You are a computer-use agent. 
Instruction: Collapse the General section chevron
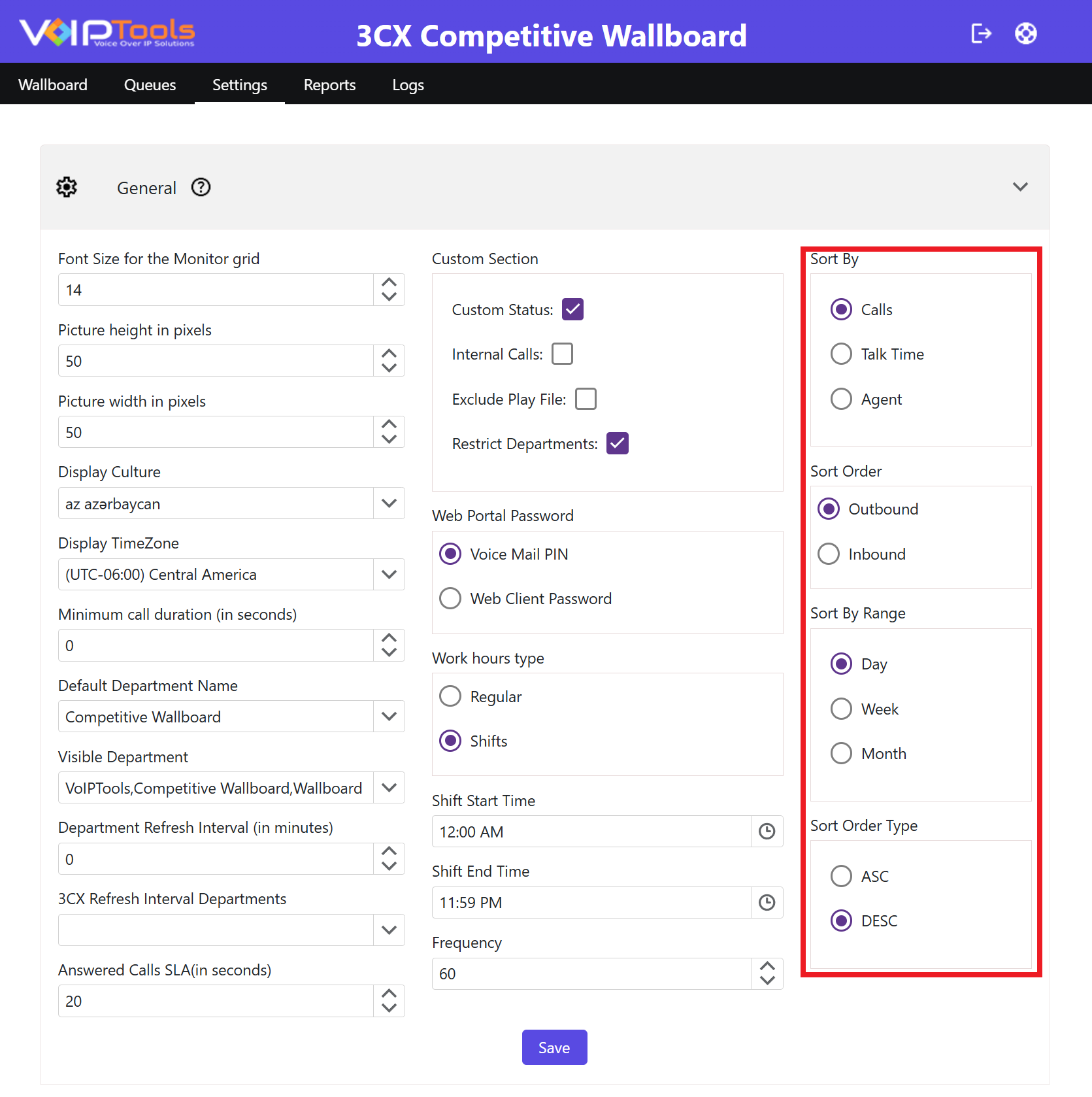(1020, 187)
